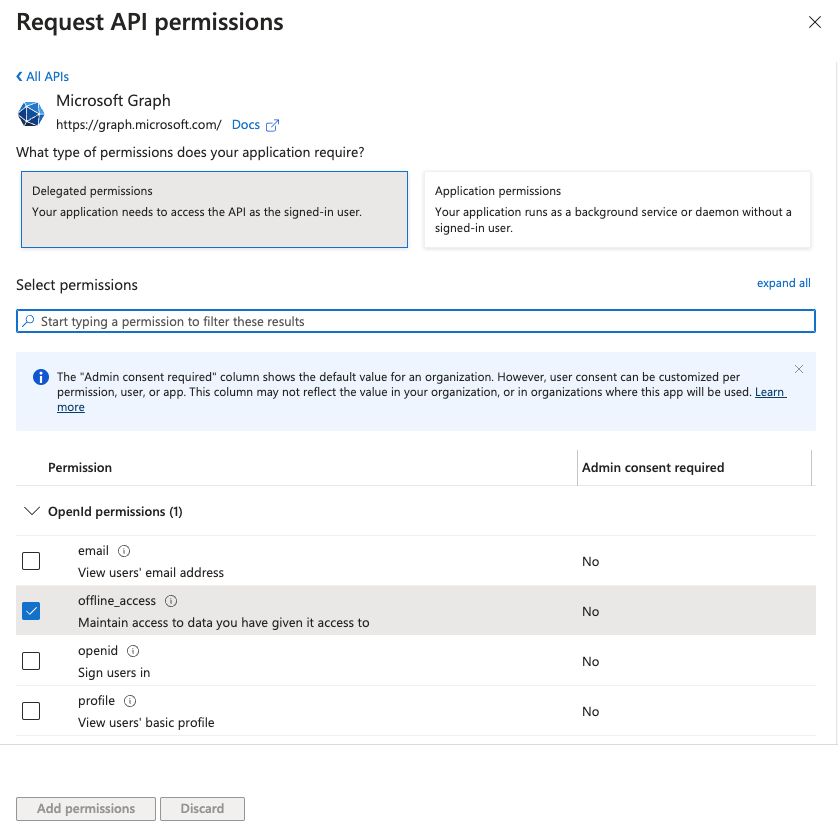Uncheck the offline_access permission

click(x=31, y=611)
